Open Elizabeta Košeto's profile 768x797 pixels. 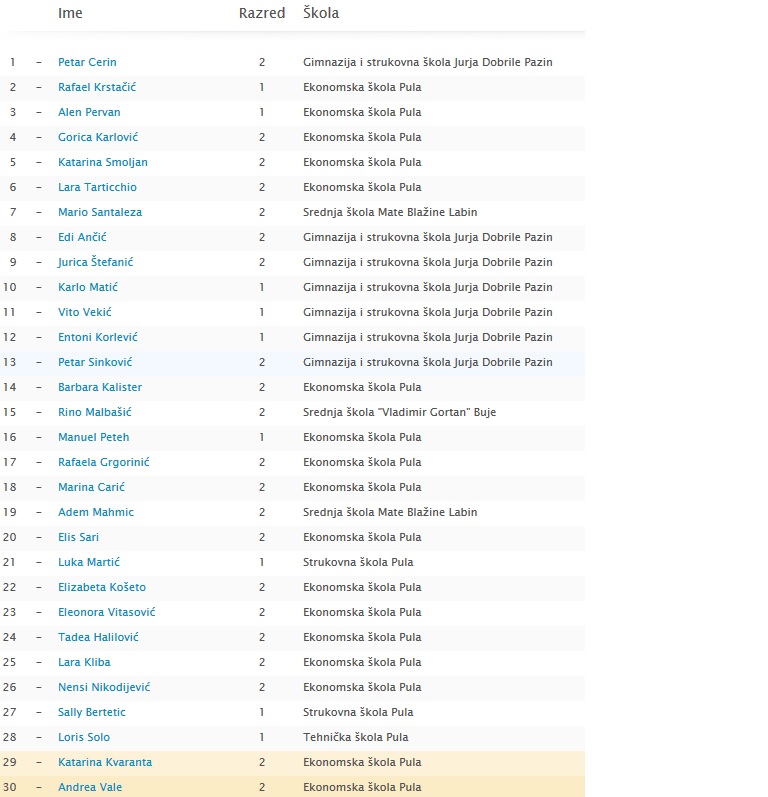point(102,587)
